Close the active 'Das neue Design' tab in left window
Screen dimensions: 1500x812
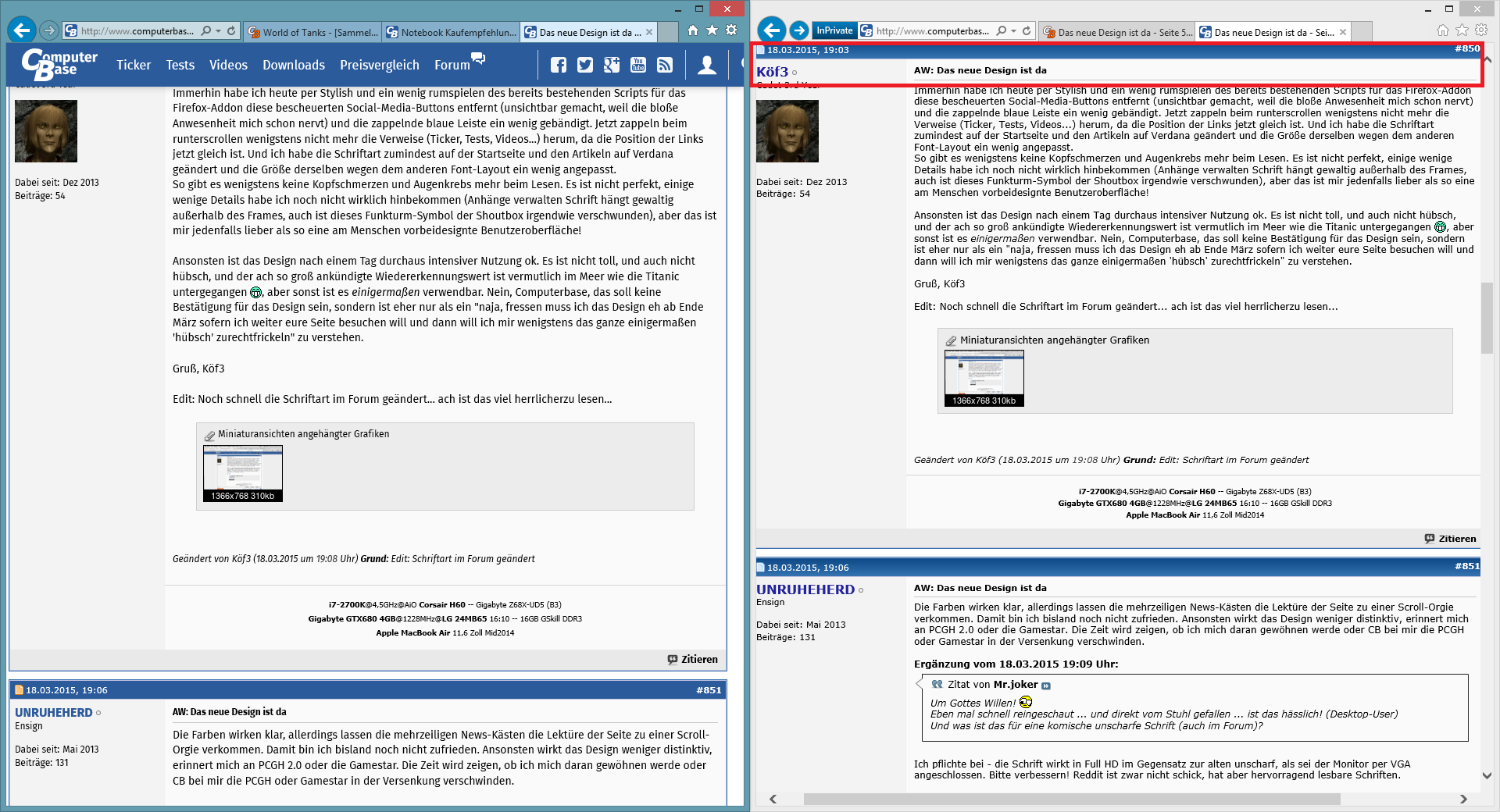tap(649, 32)
